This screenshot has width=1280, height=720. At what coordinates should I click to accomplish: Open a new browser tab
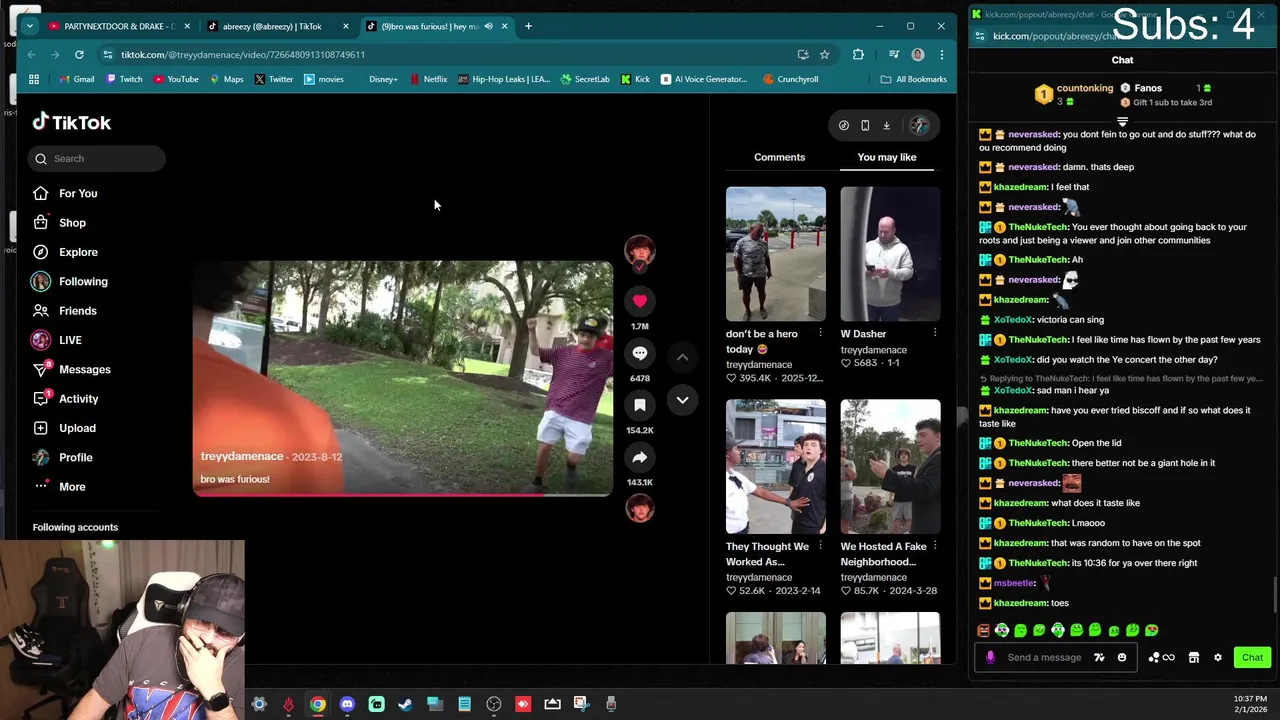(528, 26)
